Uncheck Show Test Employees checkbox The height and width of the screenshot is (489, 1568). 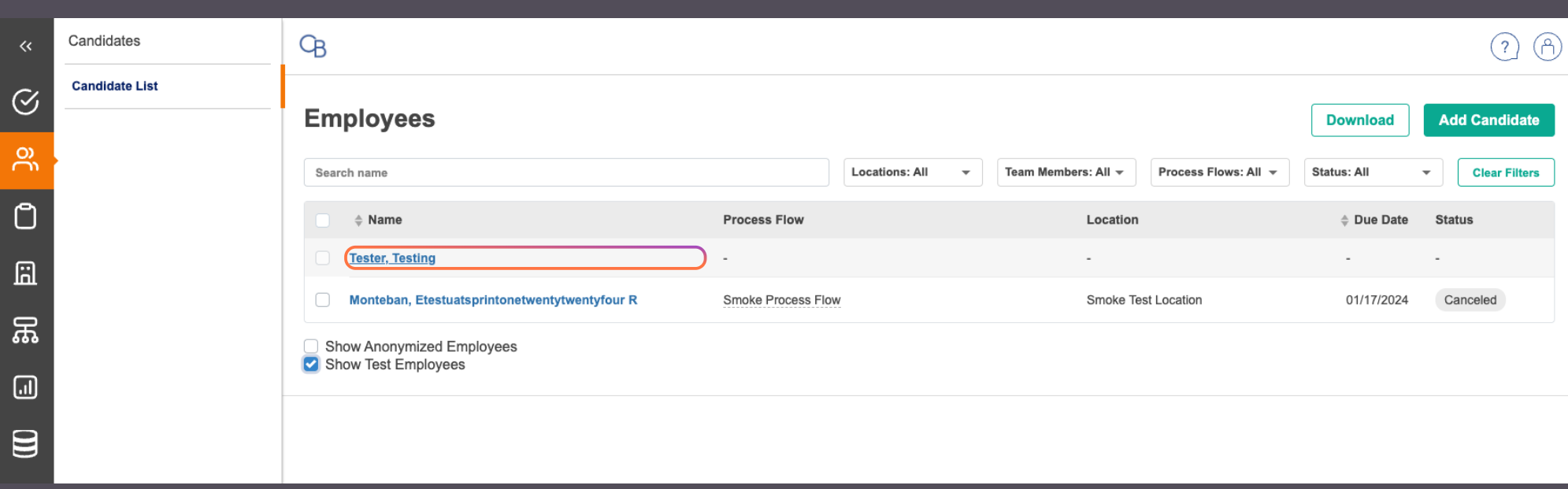click(311, 365)
